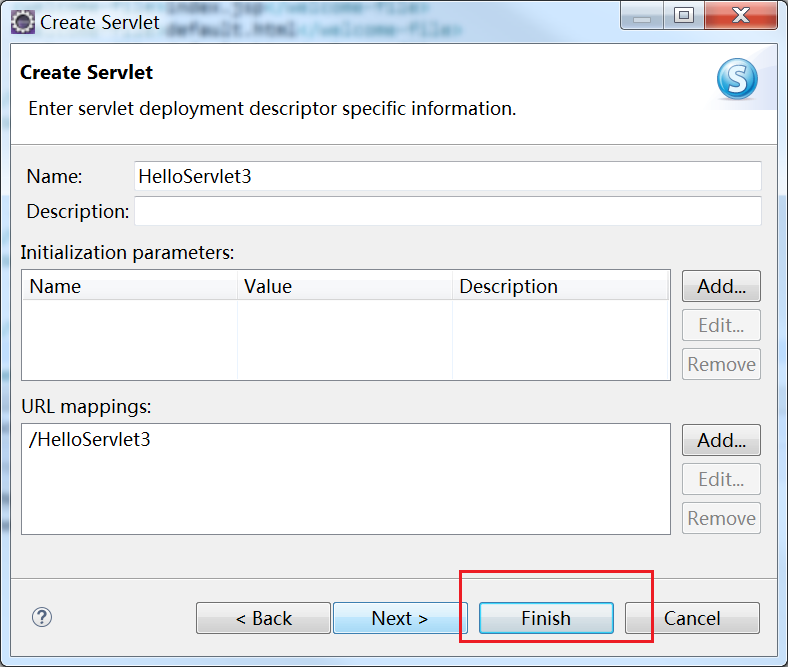This screenshot has height=667, width=788.
Task: Click the Description column header
Action: 560,286
